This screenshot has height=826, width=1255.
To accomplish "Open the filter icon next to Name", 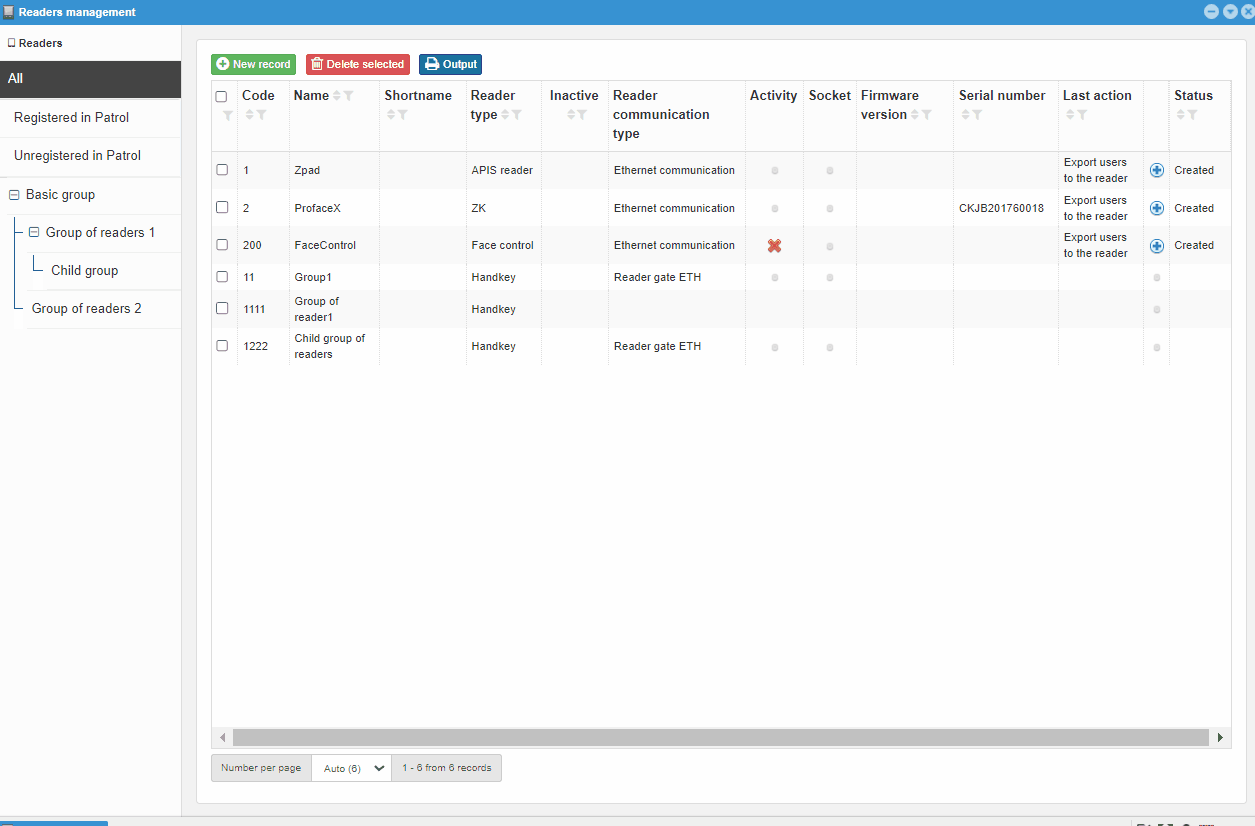I will click(x=349, y=96).
